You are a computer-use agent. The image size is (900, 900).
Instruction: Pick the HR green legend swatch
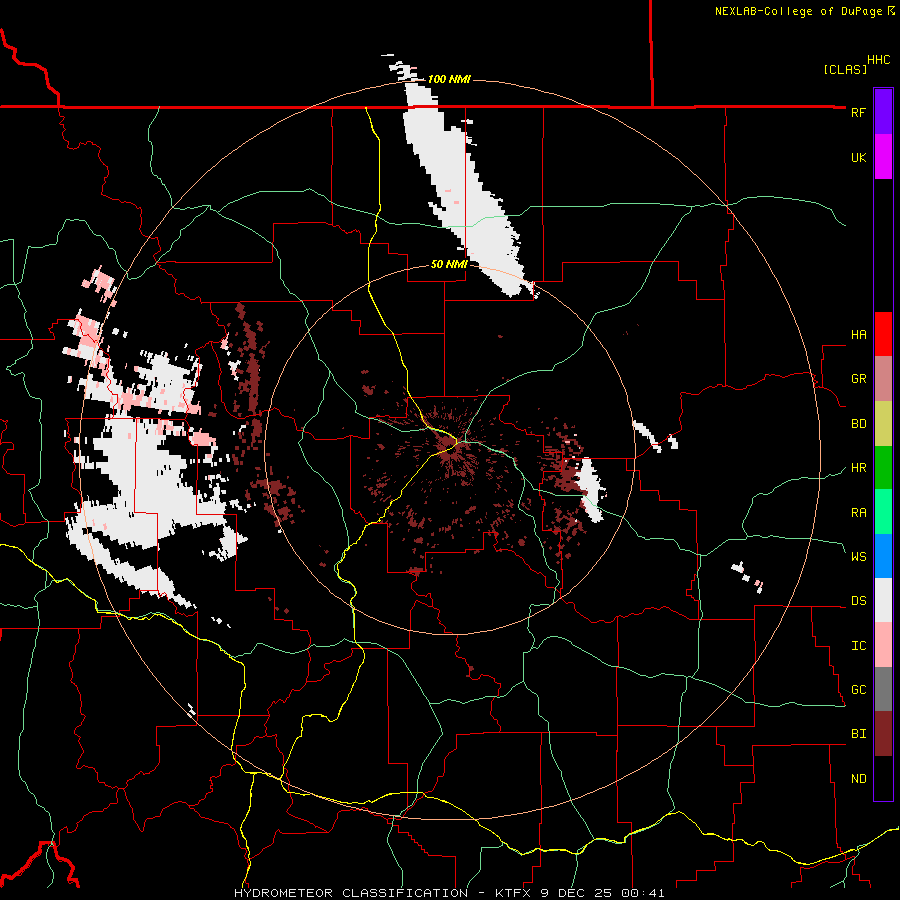coord(883,468)
